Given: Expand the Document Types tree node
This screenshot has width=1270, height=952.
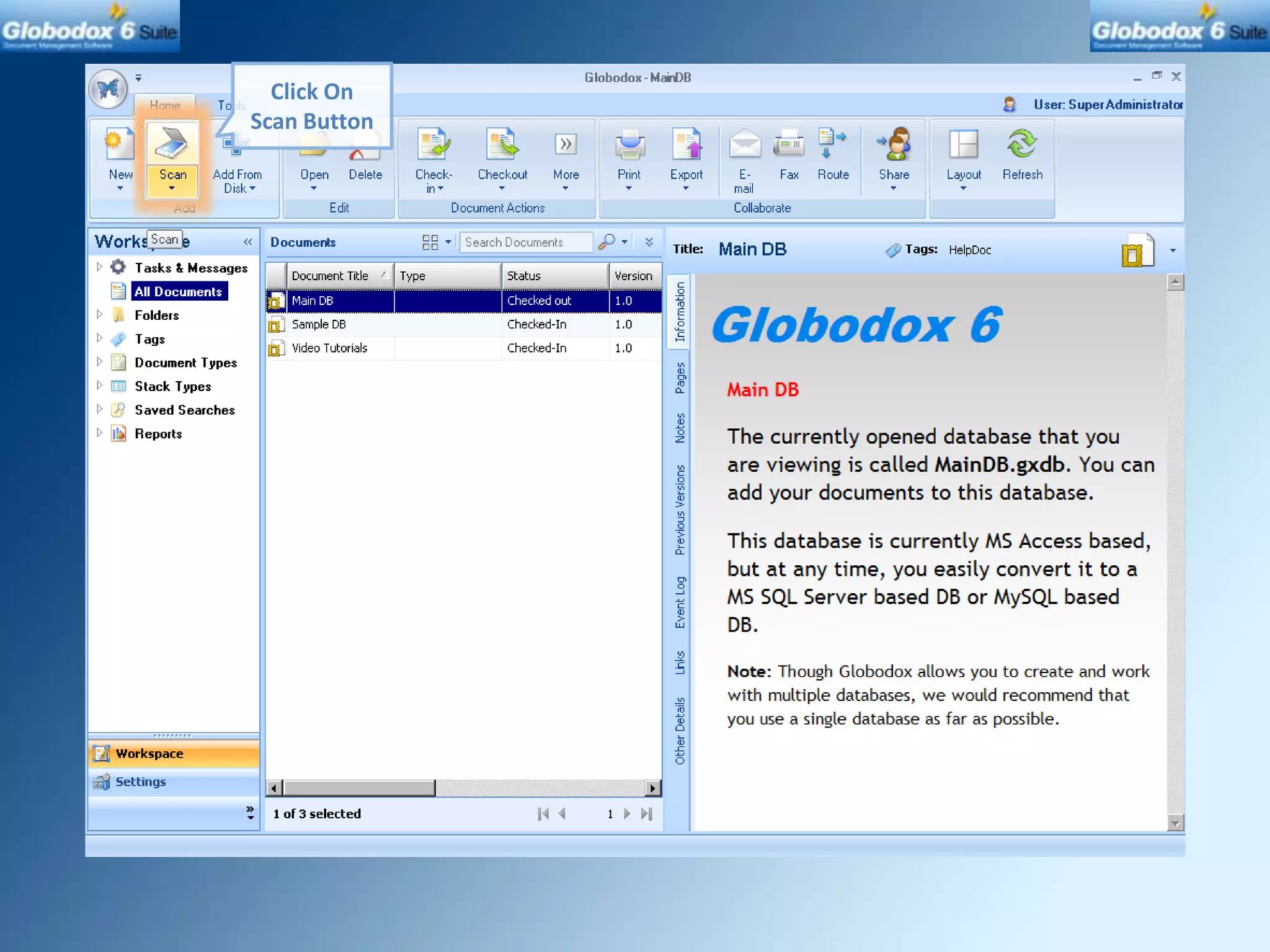Looking at the screenshot, I should 99,362.
